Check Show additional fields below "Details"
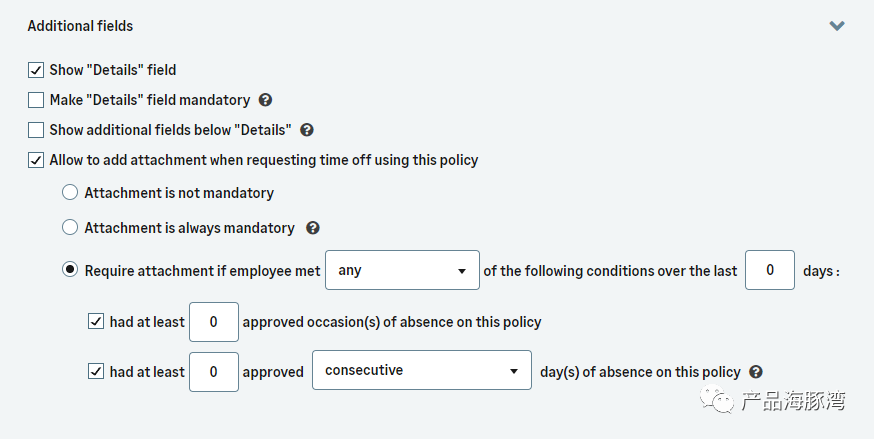The width and height of the screenshot is (874, 439). point(36,130)
